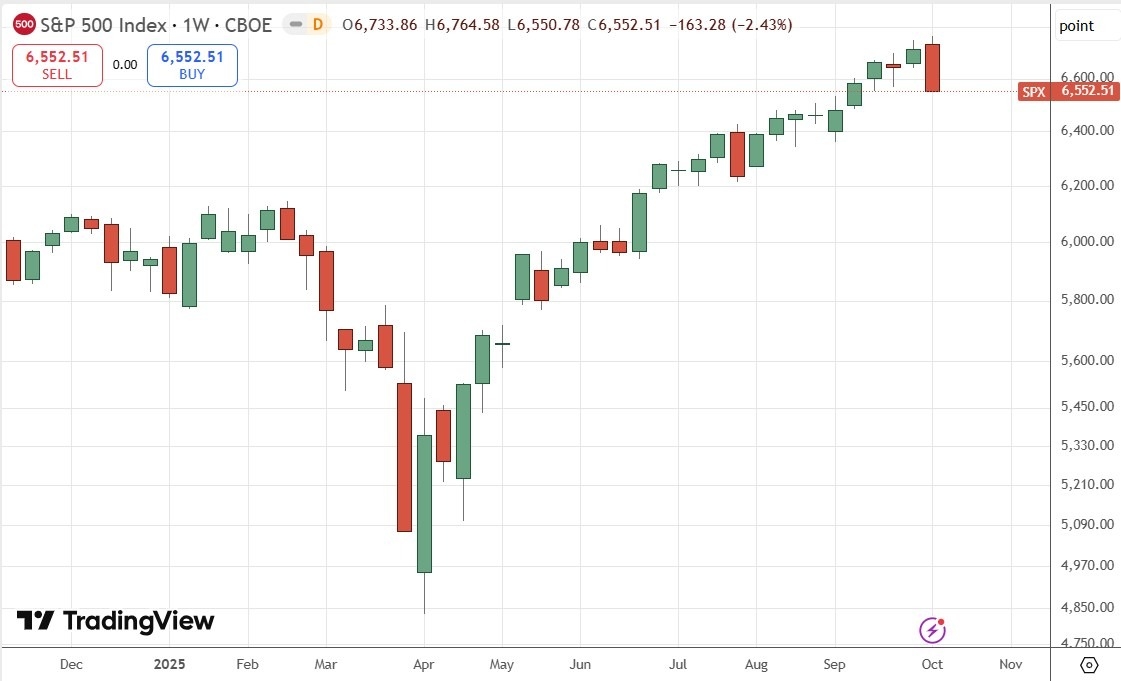Screen dimensions: 1121x681
Task: Click the red dot on flash icon
Action: (940, 623)
